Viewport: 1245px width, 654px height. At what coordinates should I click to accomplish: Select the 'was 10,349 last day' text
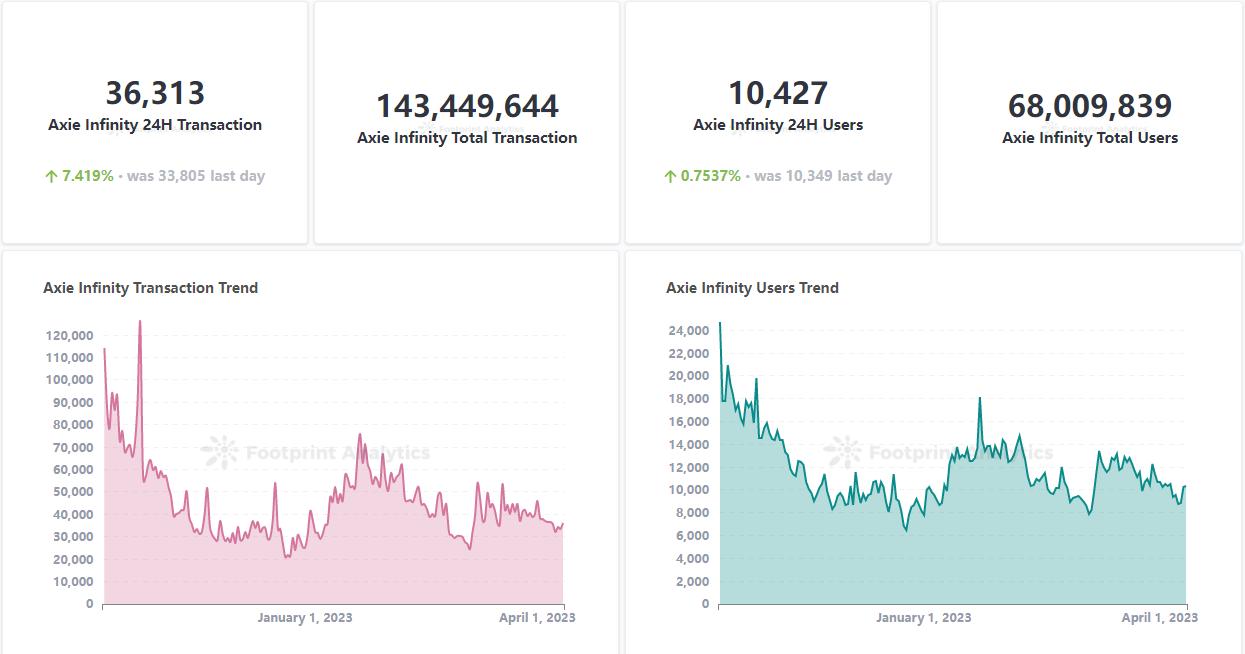click(x=823, y=176)
